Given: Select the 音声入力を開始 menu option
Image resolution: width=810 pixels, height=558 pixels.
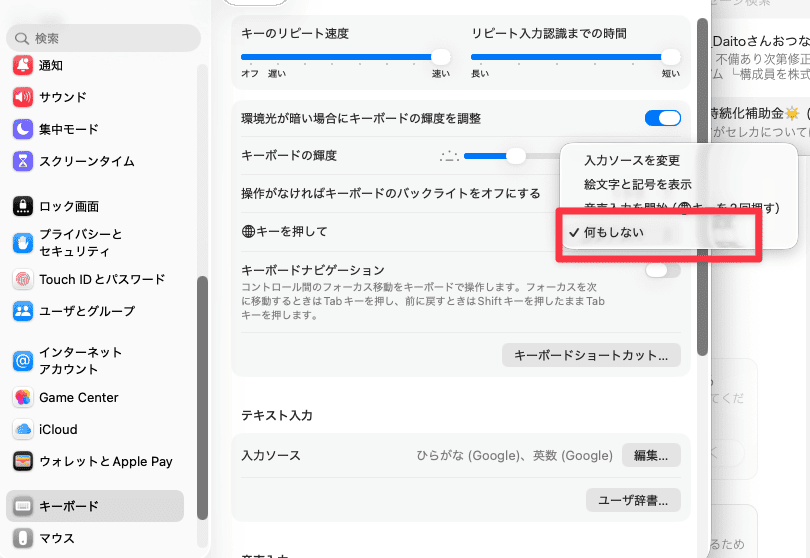Looking at the screenshot, I should coord(682,208).
